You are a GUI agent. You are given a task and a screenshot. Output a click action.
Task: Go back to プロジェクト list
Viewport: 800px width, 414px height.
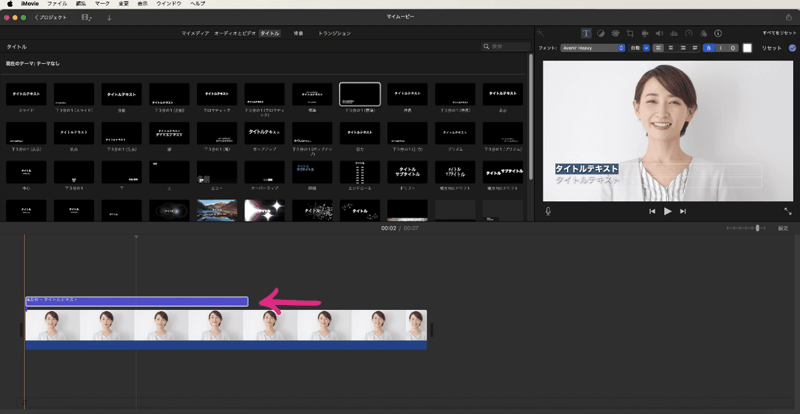51,17
